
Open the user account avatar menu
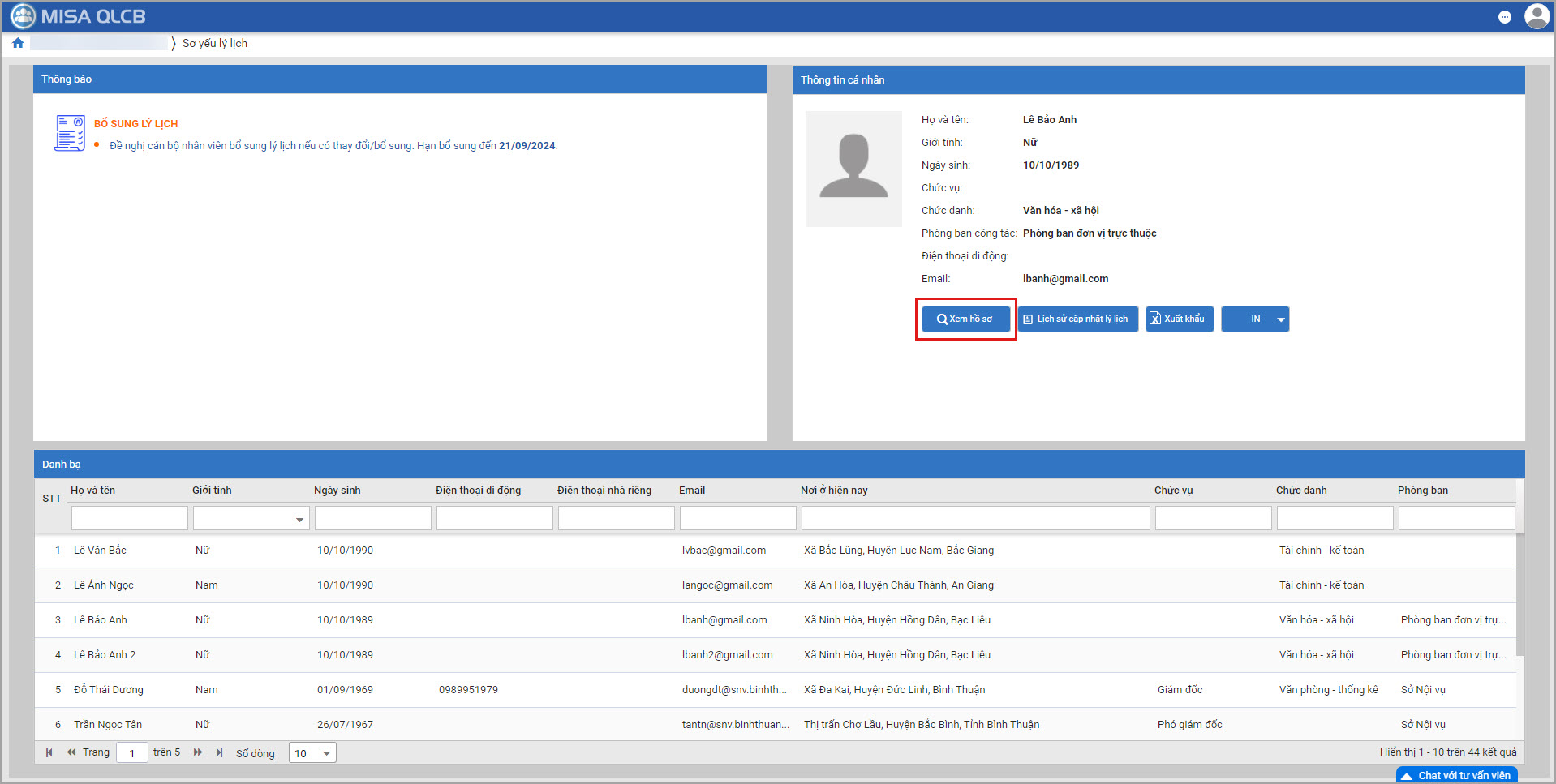1536,16
